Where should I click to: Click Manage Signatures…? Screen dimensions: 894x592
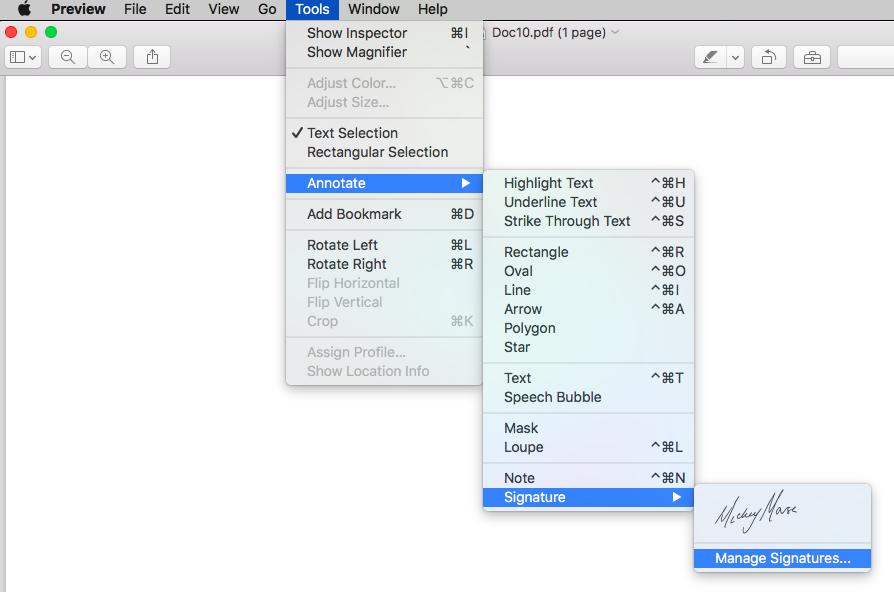tap(782, 558)
